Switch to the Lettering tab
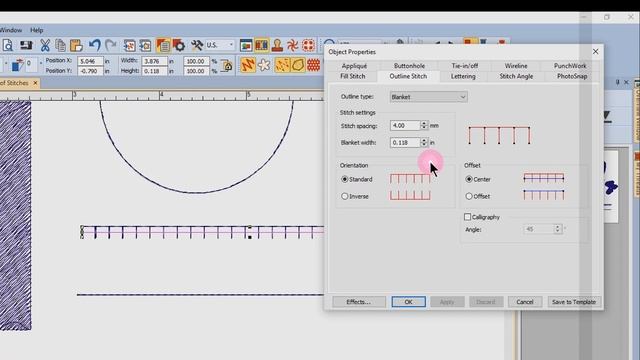This screenshot has width=640, height=360. (463, 76)
